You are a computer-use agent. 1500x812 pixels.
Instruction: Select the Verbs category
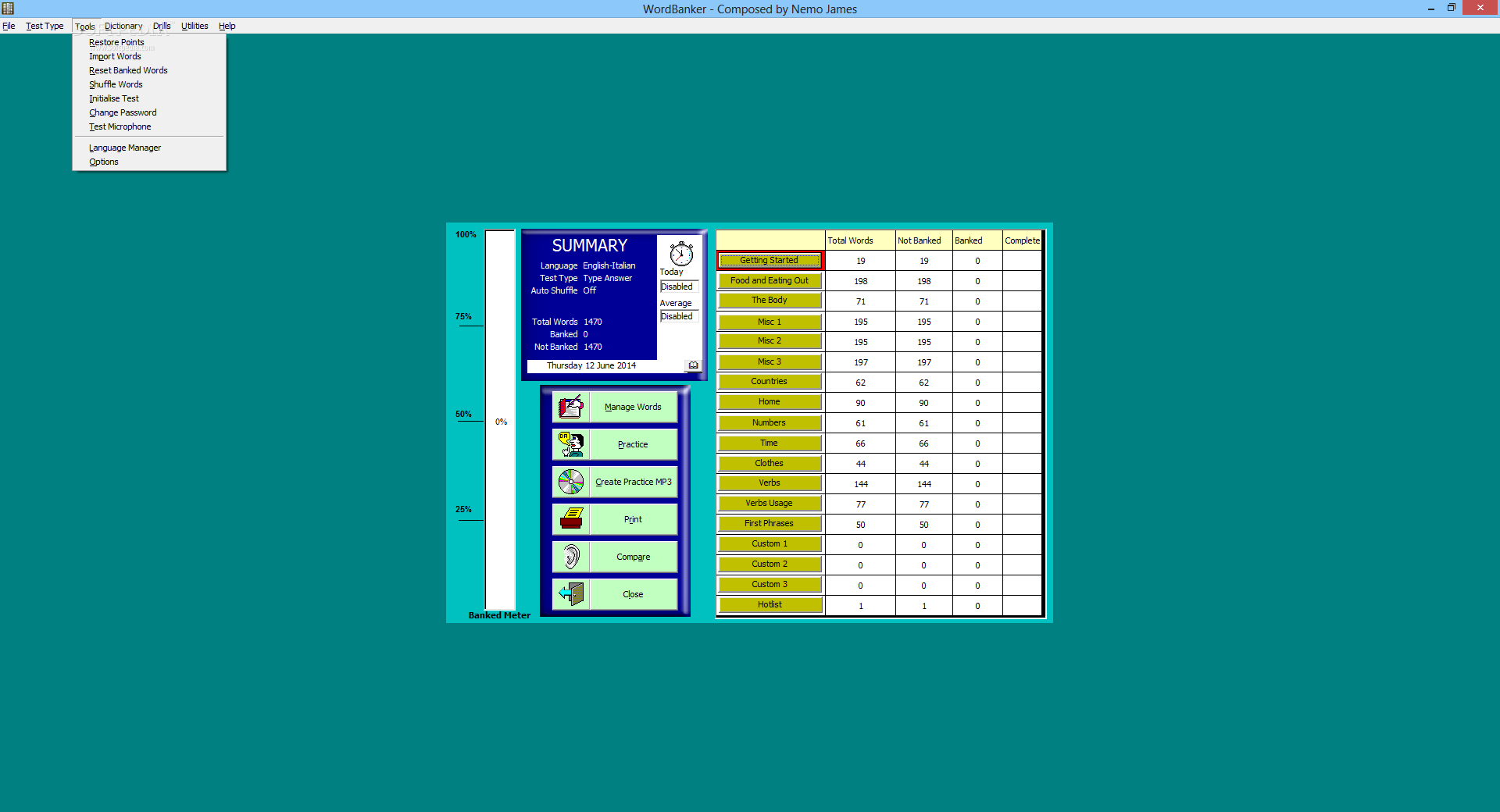point(770,483)
